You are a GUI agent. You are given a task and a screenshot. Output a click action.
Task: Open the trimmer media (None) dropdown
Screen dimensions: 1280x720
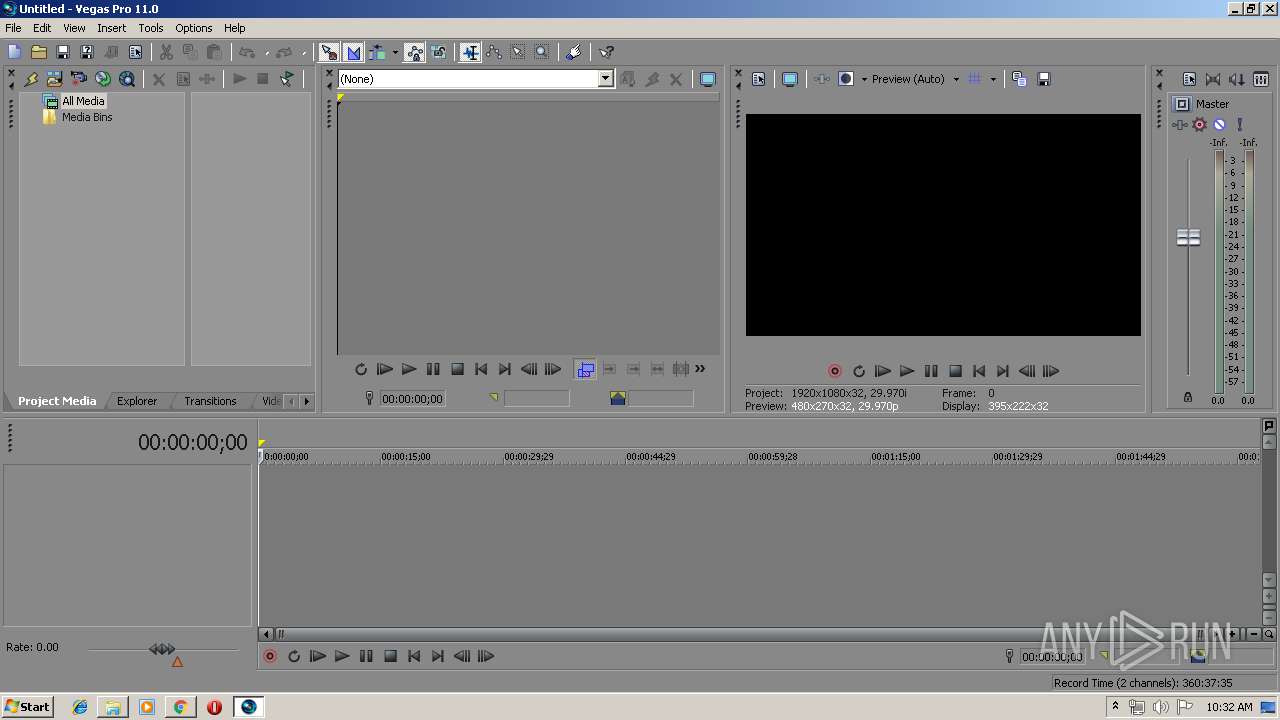tap(605, 79)
